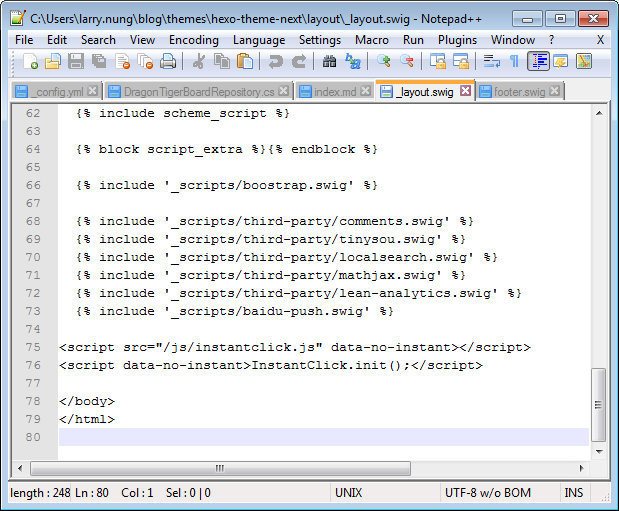Toggle synchronize vertical scrolling icon
Viewport: 619px width, 511px height.
[437, 62]
